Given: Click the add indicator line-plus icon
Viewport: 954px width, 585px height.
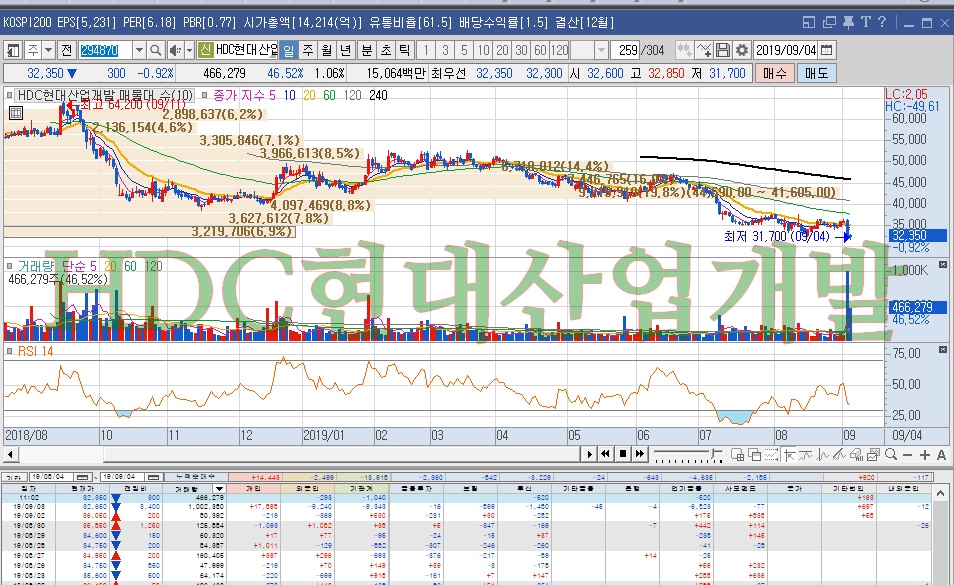Looking at the screenshot, I should tap(704, 50).
